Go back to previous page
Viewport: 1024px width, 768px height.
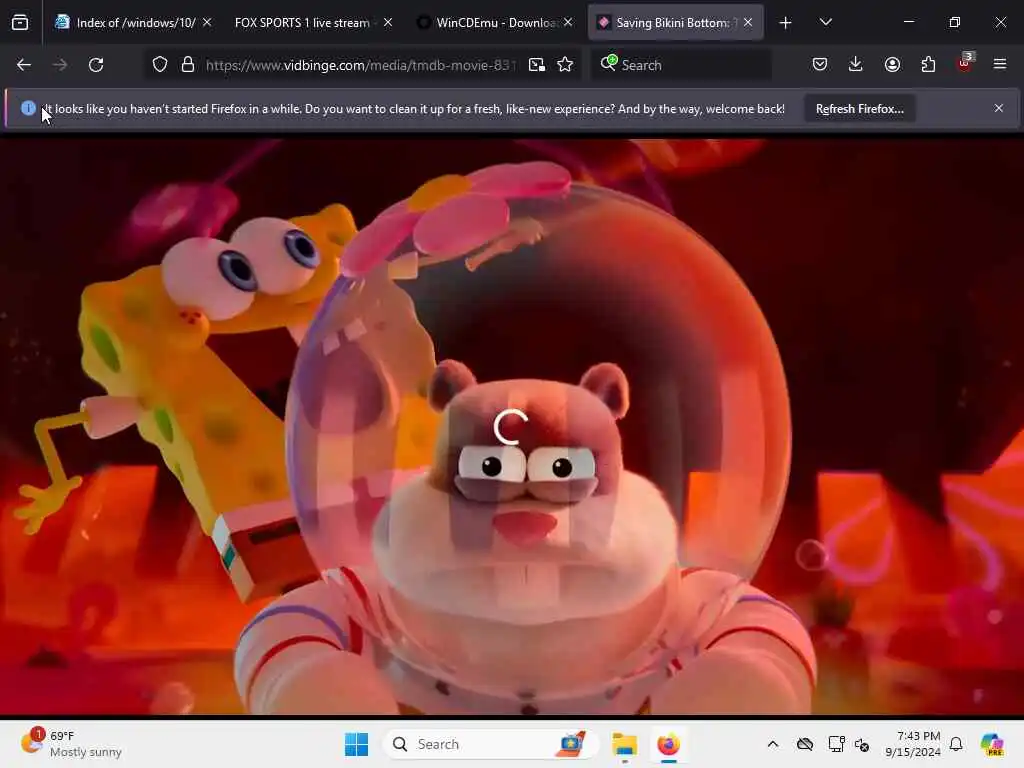click(x=24, y=65)
